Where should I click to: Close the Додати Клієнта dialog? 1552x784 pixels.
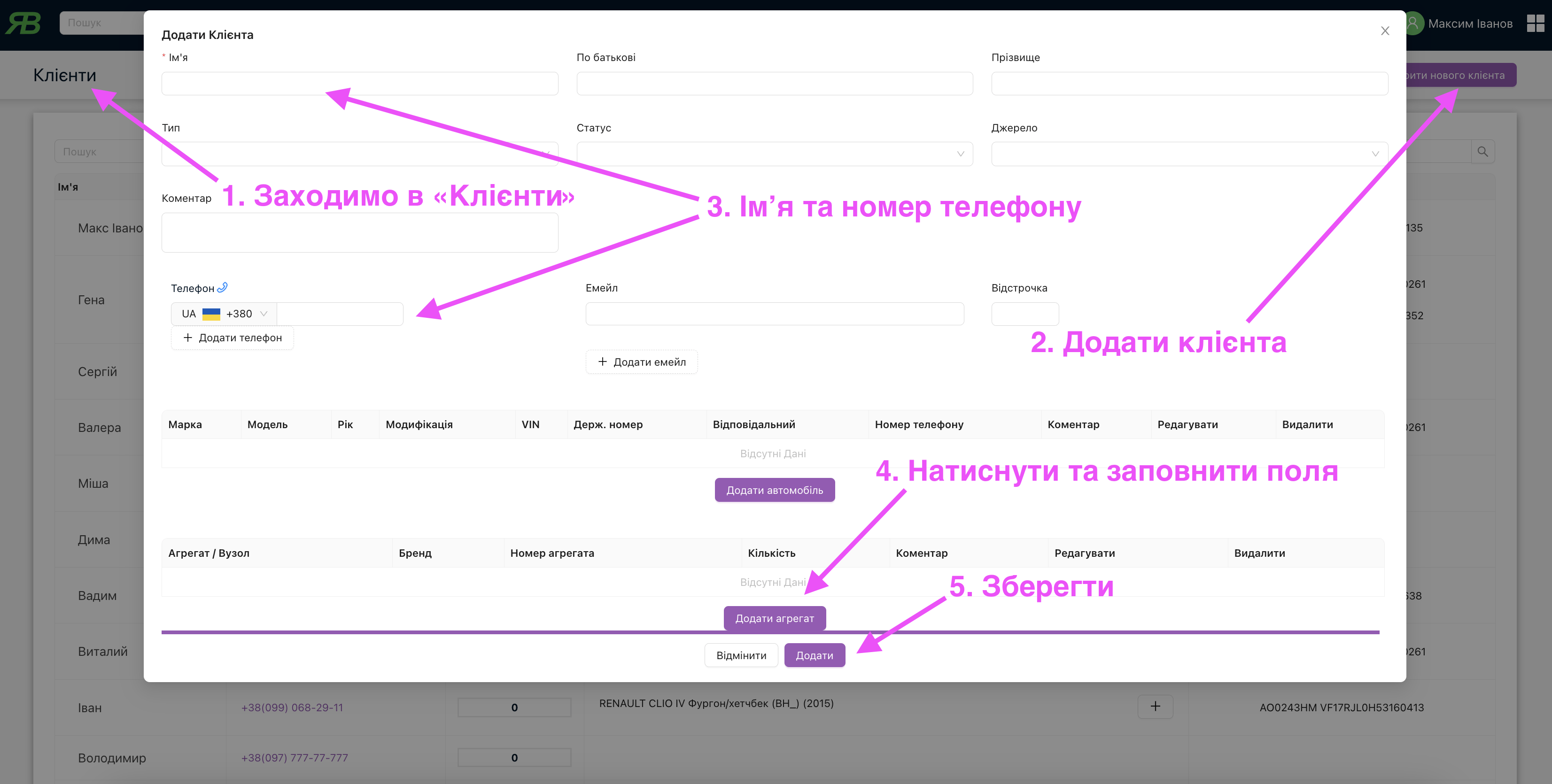[1384, 31]
